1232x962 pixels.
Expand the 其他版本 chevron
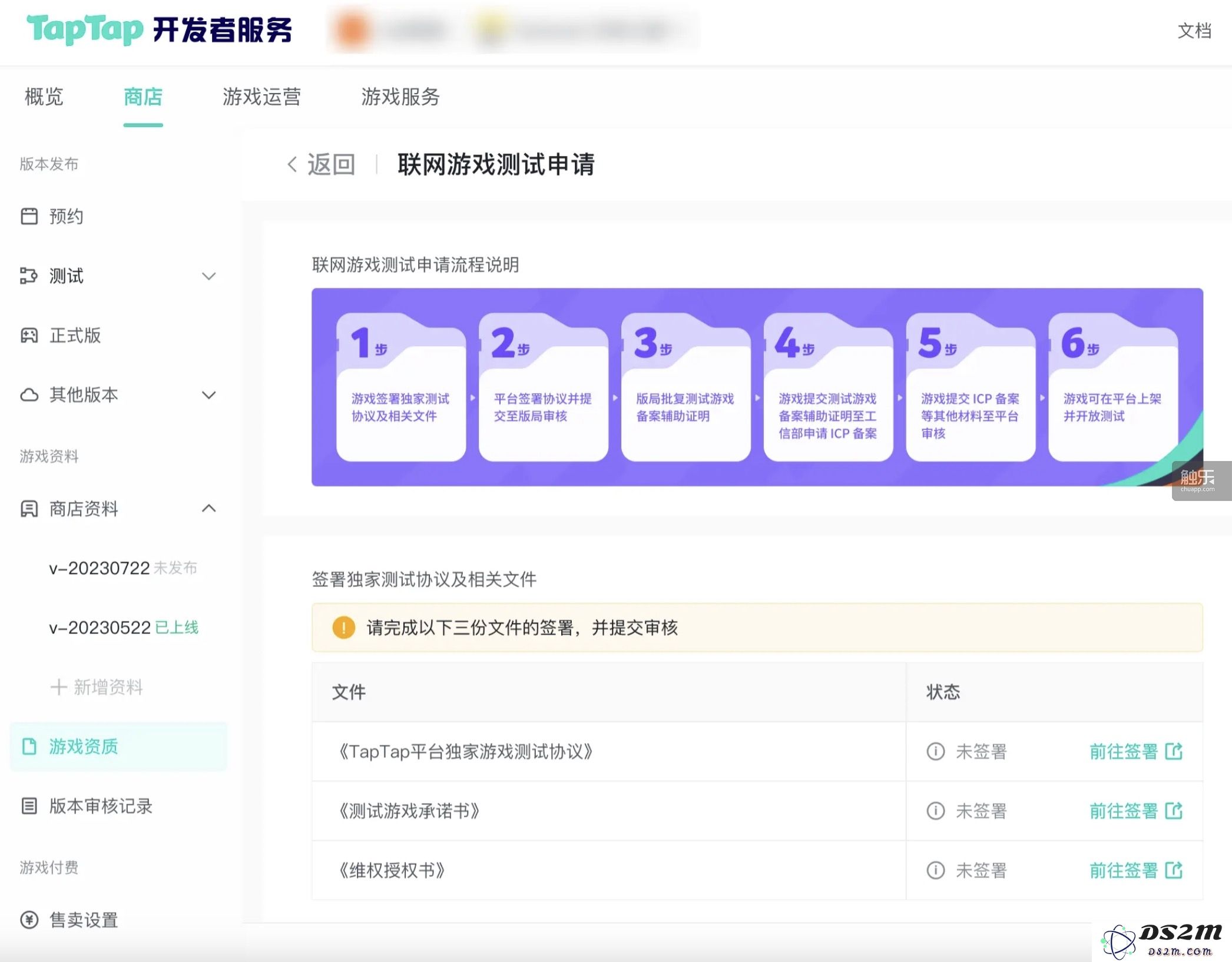(208, 394)
